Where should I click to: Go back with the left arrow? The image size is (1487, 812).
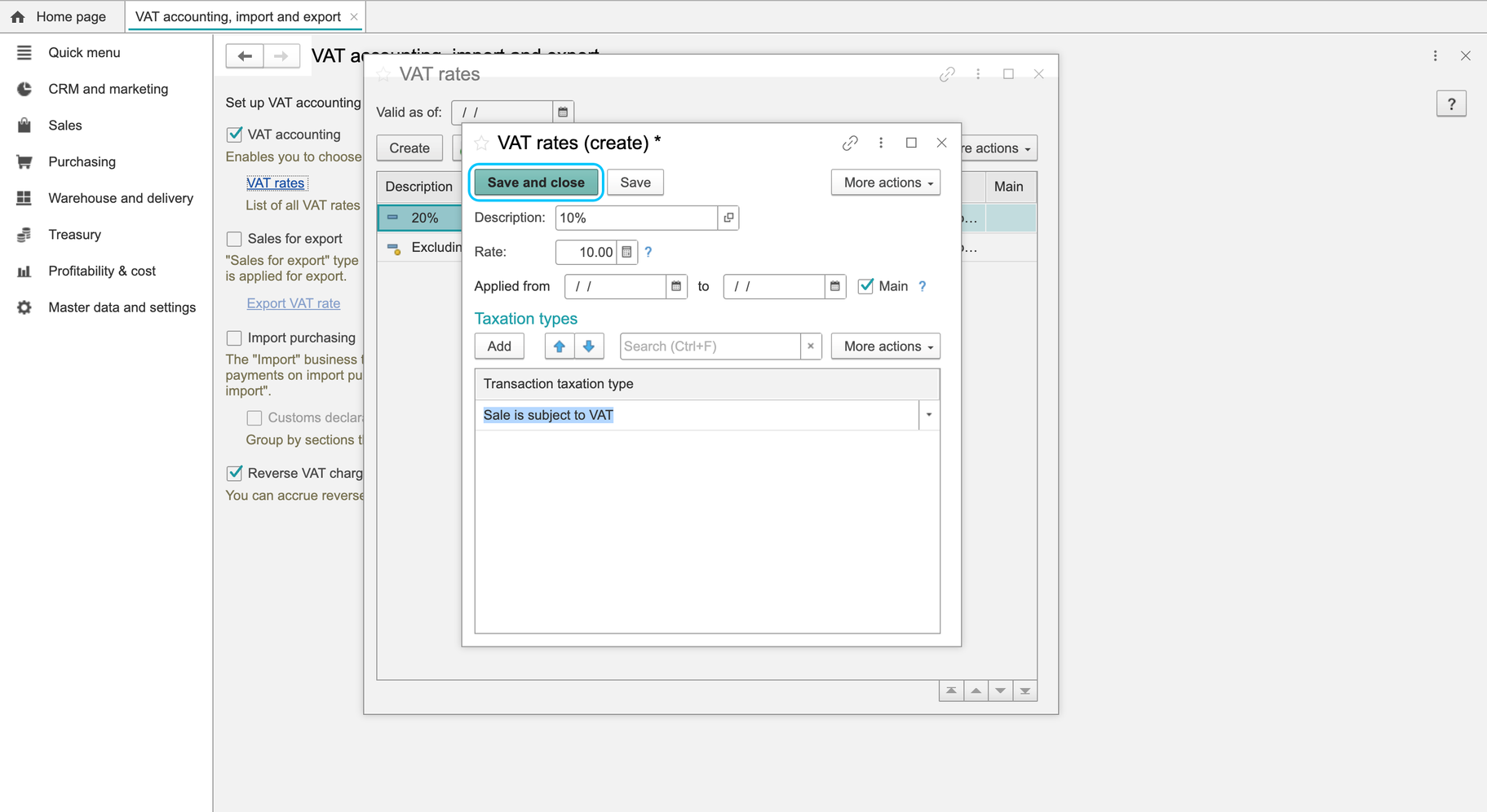click(x=245, y=55)
